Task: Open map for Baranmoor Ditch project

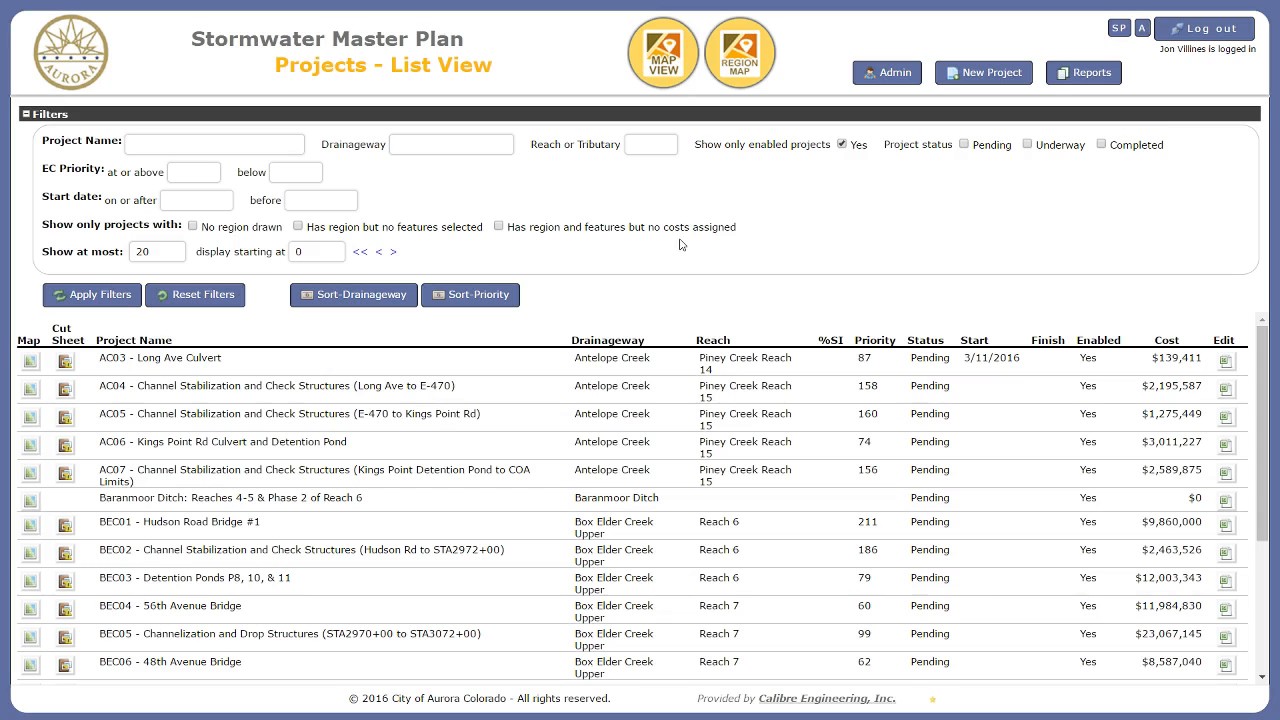Action: tap(30, 501)
